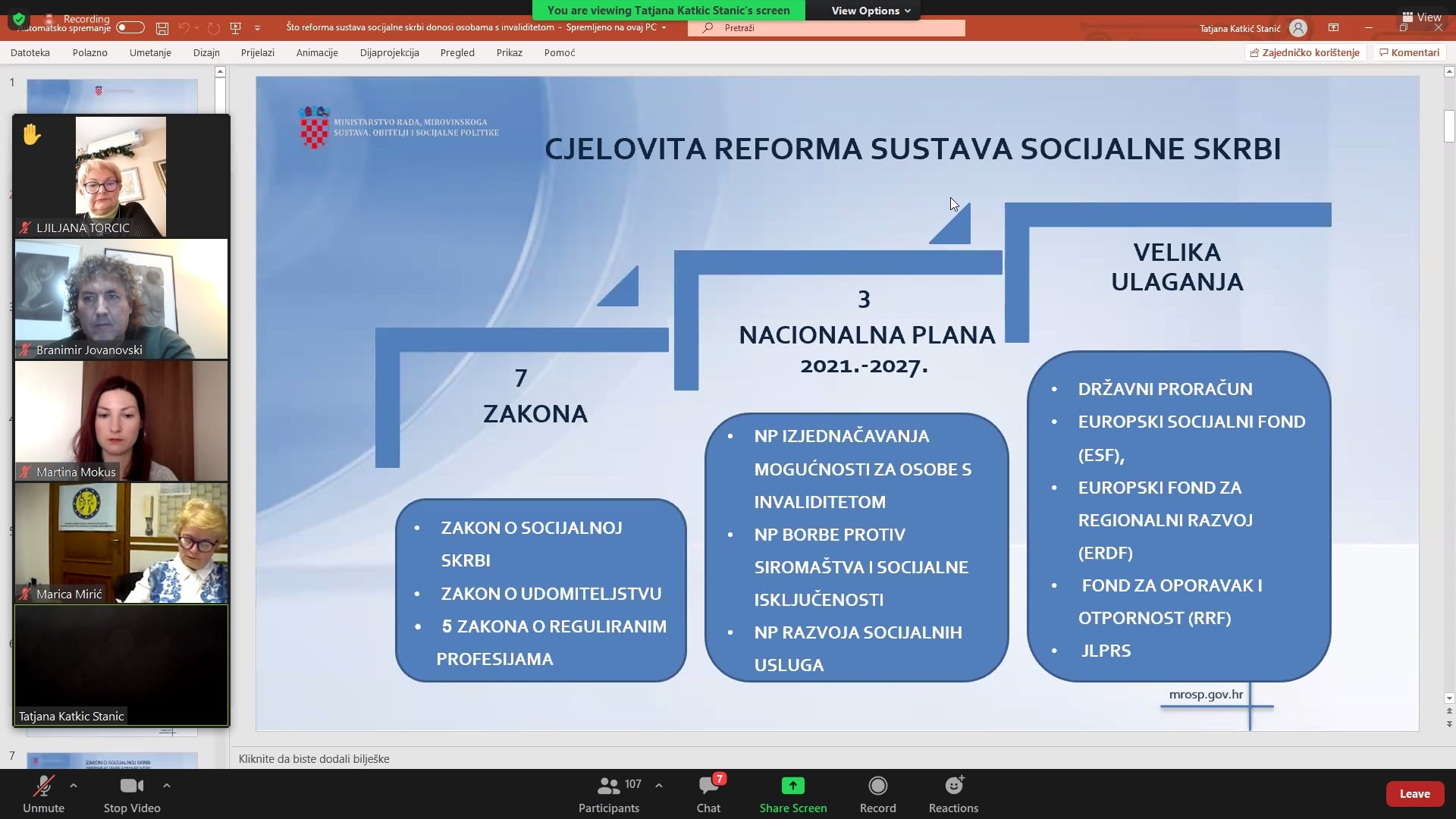Viewport: 1456px width, 819px height.
Task: Click the redo icon in PowerPoint toolbar
Action: 213,28
